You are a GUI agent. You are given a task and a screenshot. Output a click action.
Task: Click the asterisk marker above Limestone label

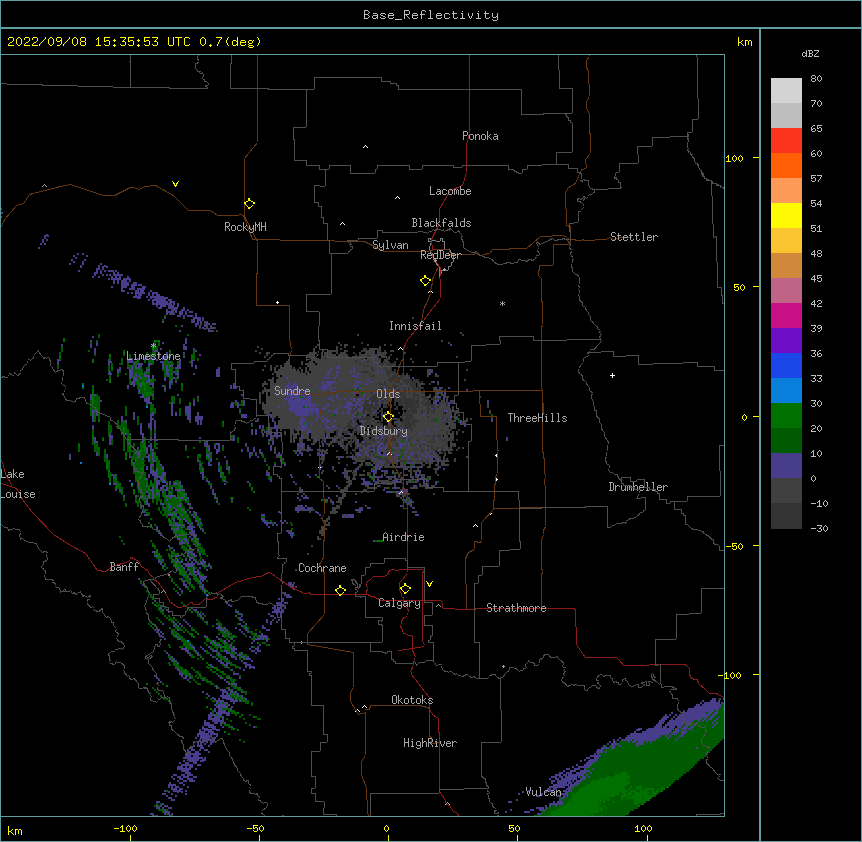(x=153, y=346)
